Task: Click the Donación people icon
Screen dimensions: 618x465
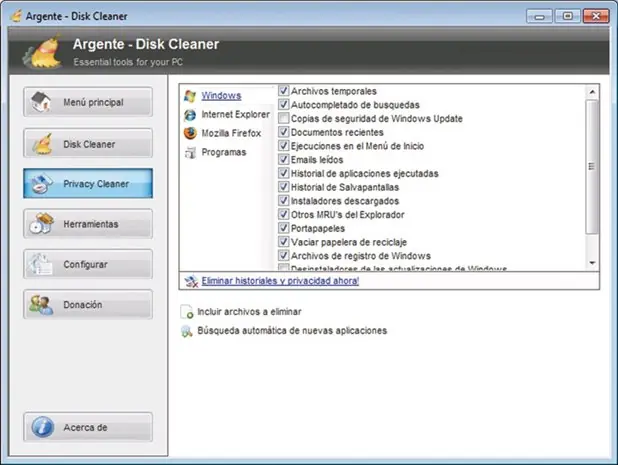Action: point(41,305)
